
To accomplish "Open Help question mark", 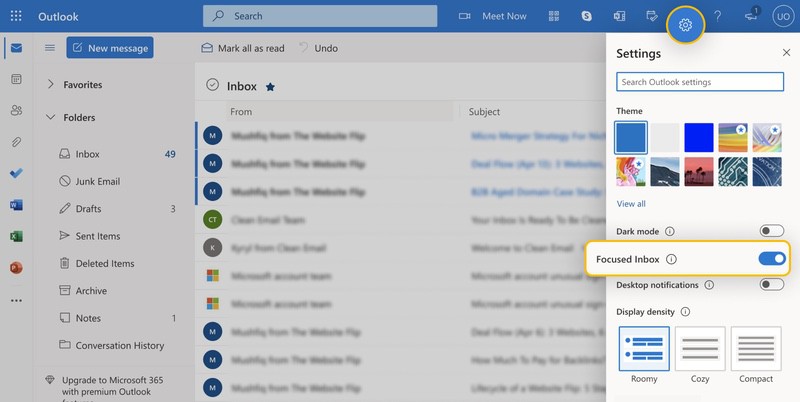I will pyautogui.click(x=717, y=16).
